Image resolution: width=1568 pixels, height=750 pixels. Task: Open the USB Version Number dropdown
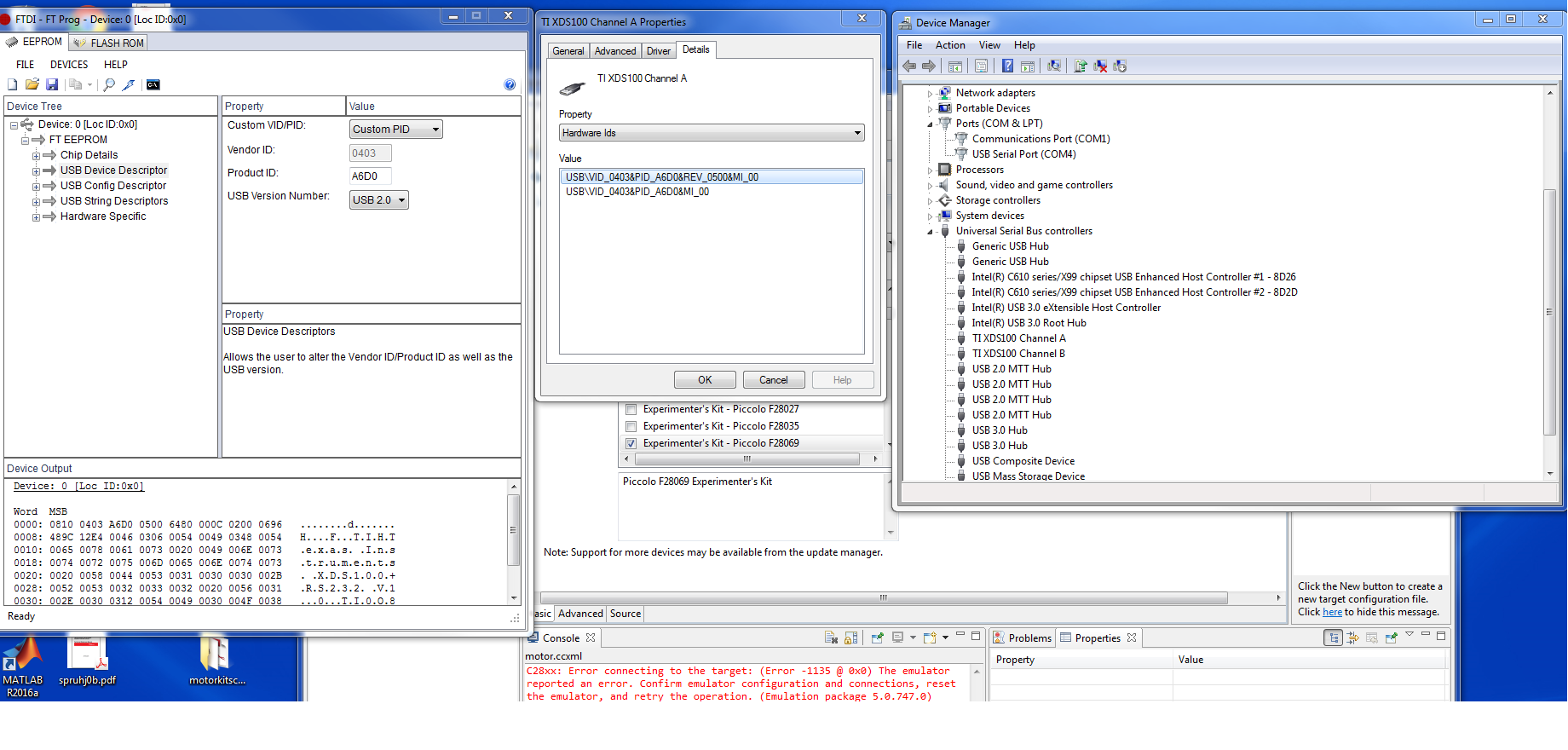(x=379, y=200)
